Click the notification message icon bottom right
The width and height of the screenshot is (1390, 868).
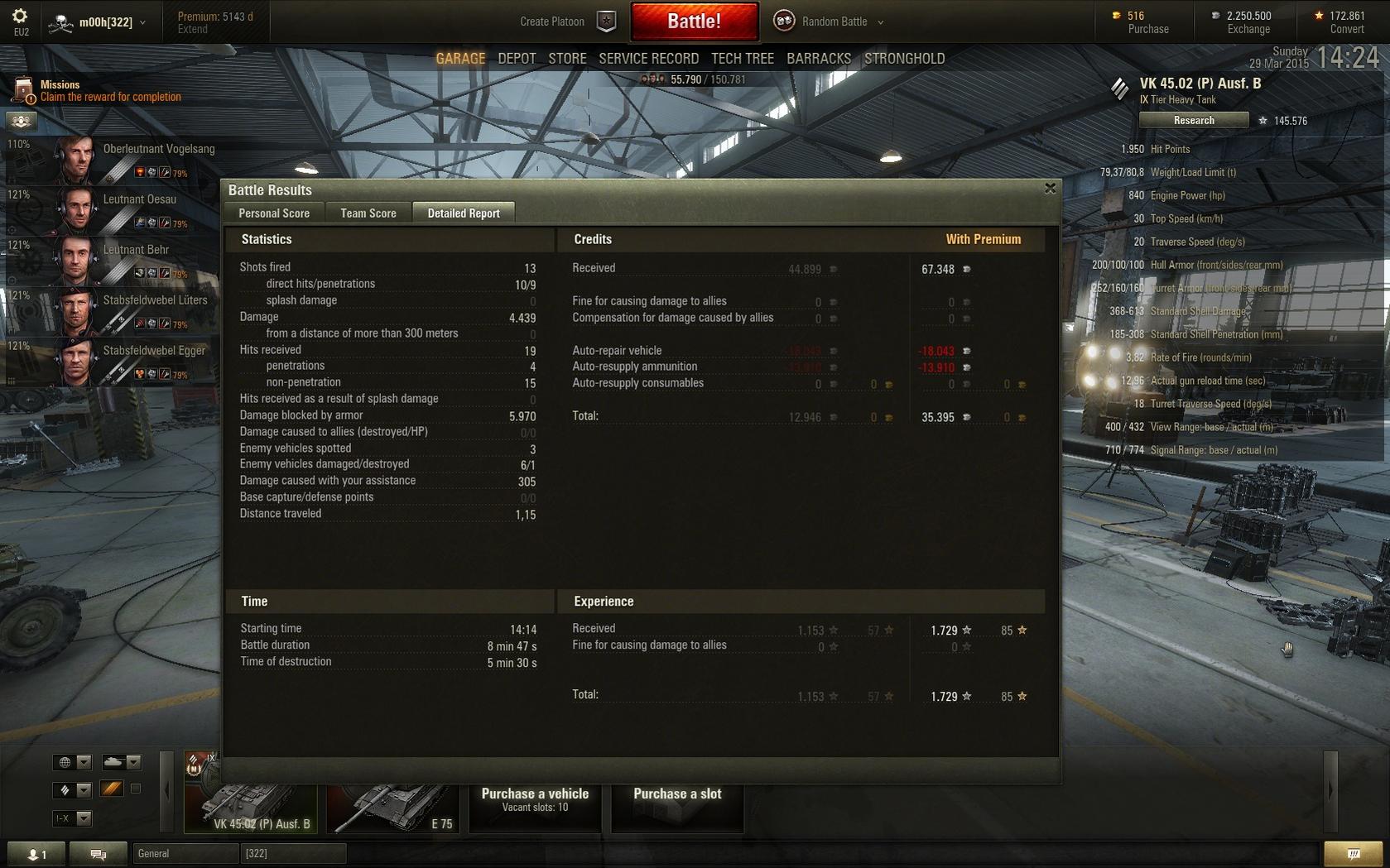point(1353,853)
